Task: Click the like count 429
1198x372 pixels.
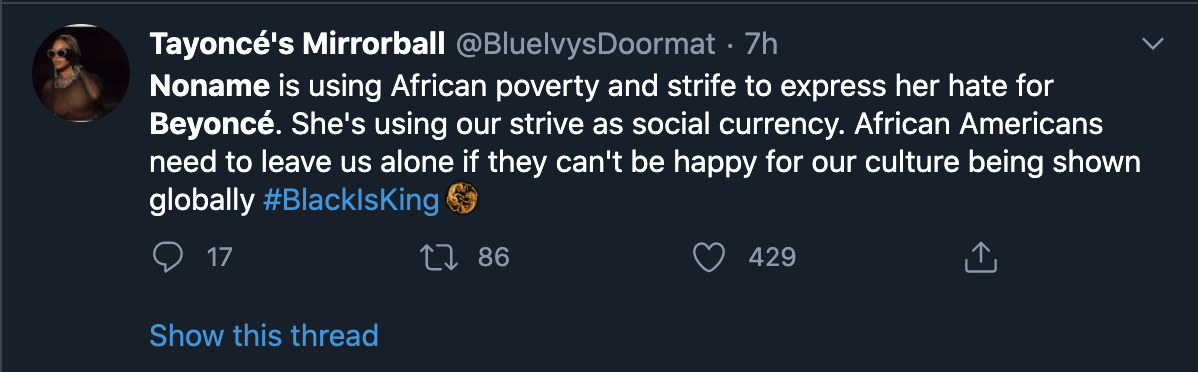Action: 772,257
